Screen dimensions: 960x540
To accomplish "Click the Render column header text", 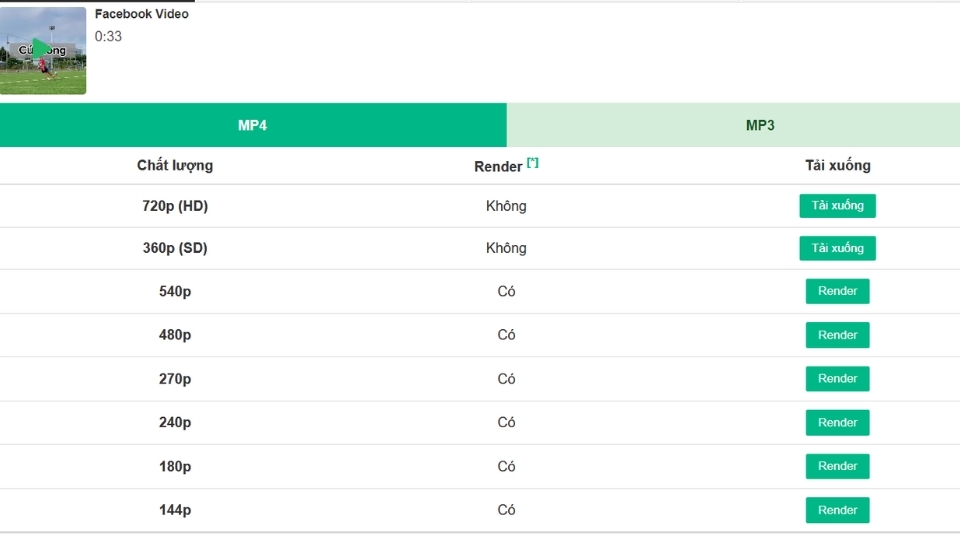I will (x=498, y=167).
